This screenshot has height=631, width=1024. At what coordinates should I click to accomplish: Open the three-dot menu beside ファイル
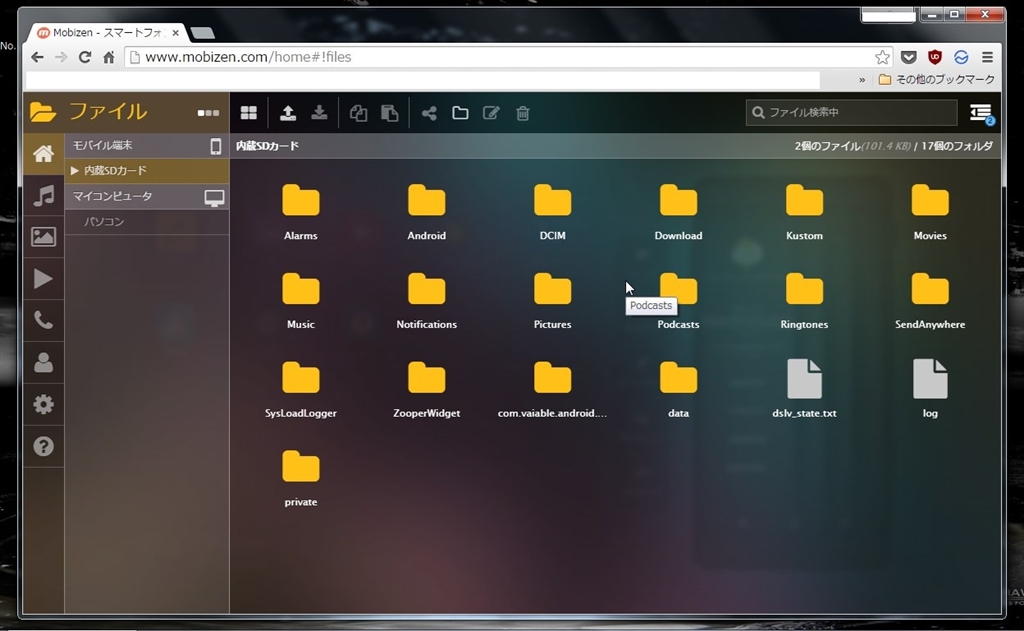click(x=208, y=113)
